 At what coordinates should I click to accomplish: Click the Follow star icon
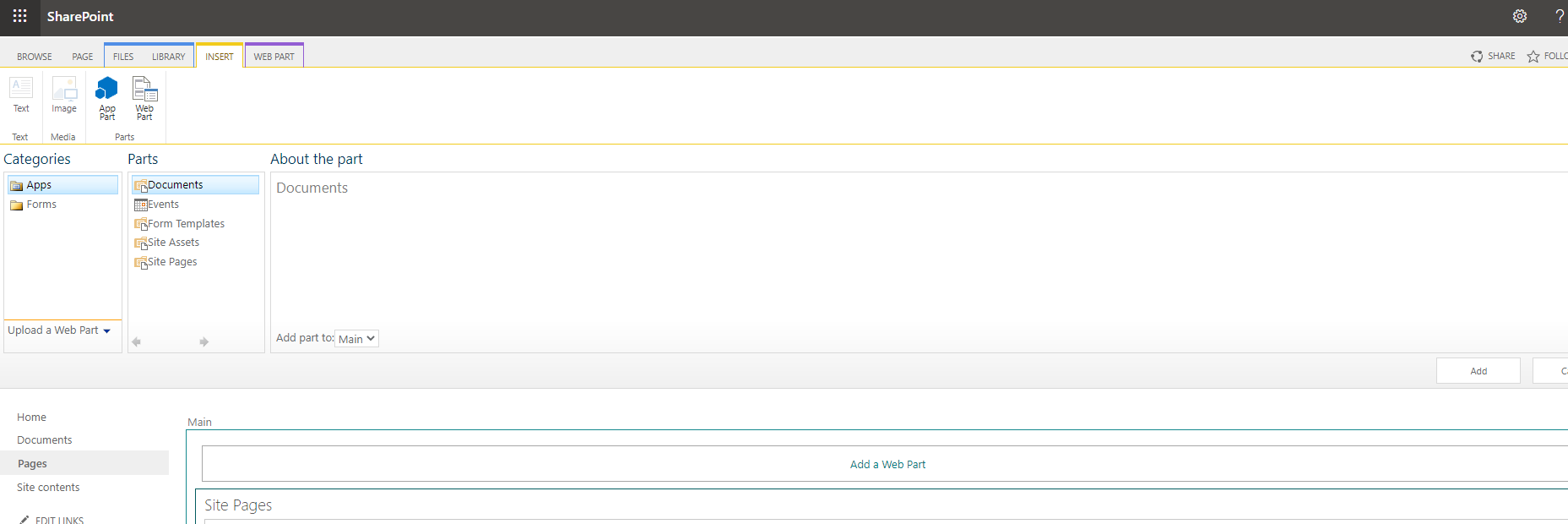click(x=1533, y=56)
